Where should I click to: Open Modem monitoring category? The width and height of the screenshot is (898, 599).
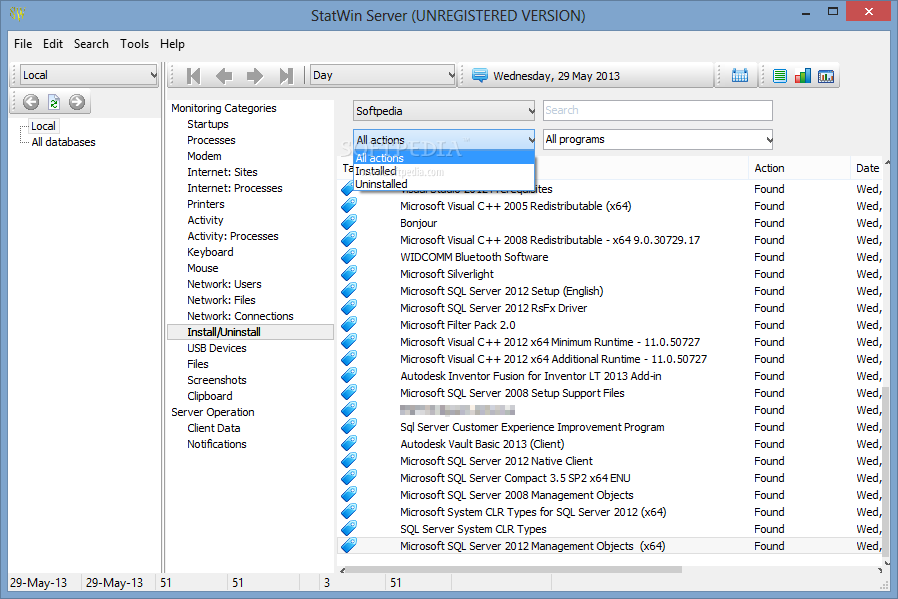coord(204,156)
